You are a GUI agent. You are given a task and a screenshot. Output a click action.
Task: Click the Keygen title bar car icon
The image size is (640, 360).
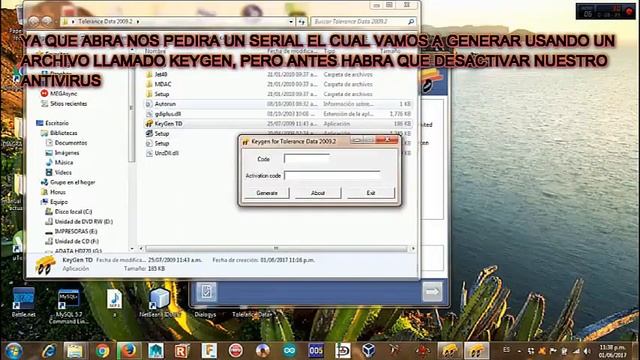245,141
